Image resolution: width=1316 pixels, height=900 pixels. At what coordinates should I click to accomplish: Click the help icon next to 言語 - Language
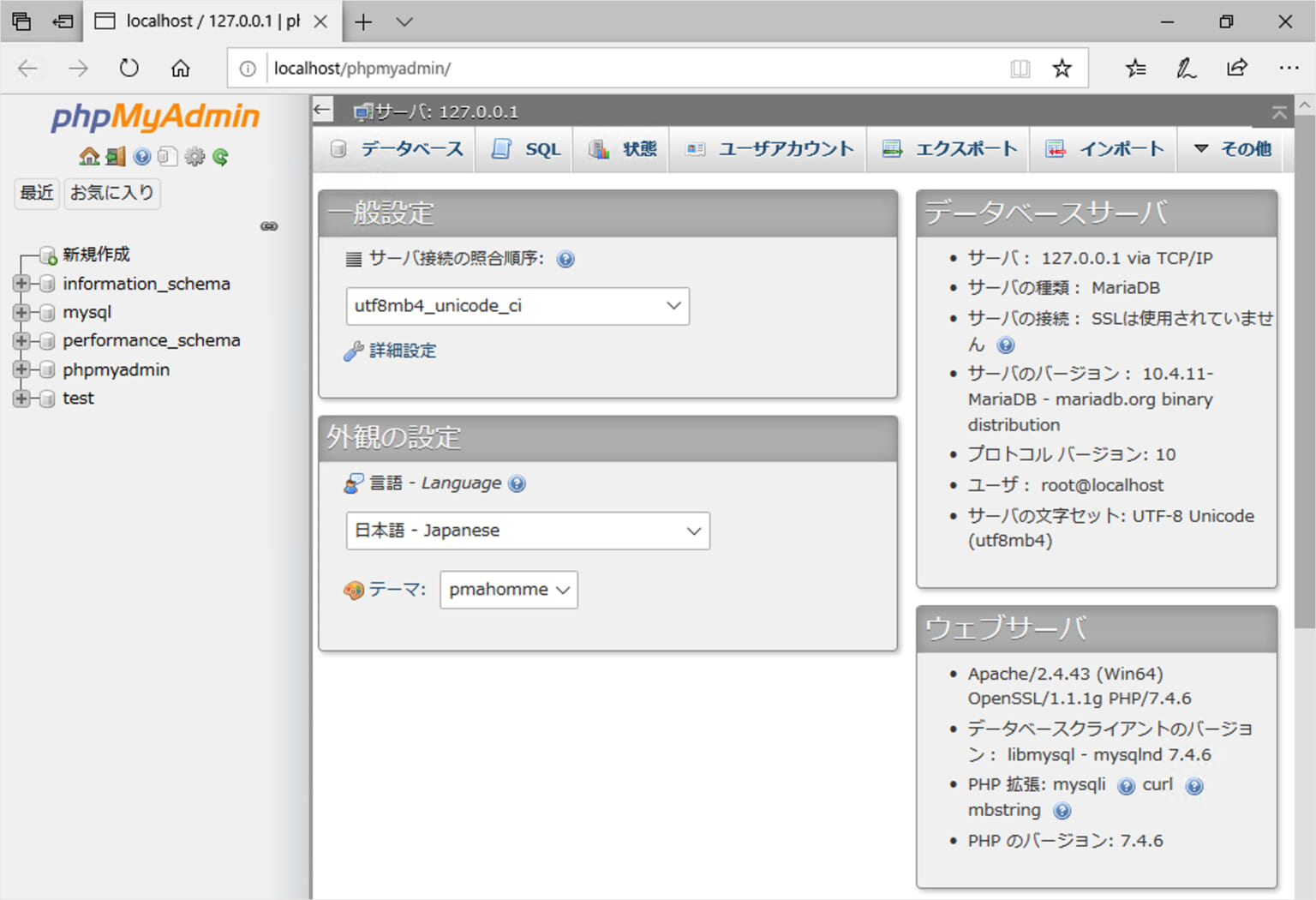tap(517, 484)
